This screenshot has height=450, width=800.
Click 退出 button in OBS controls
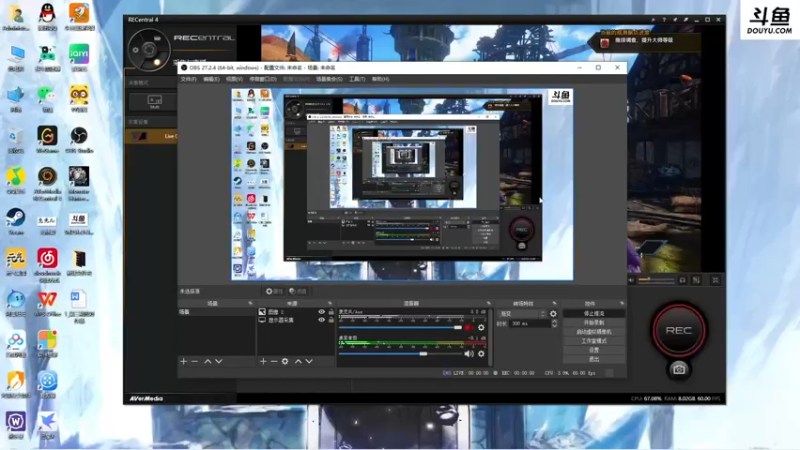click(x=594, y=359)
